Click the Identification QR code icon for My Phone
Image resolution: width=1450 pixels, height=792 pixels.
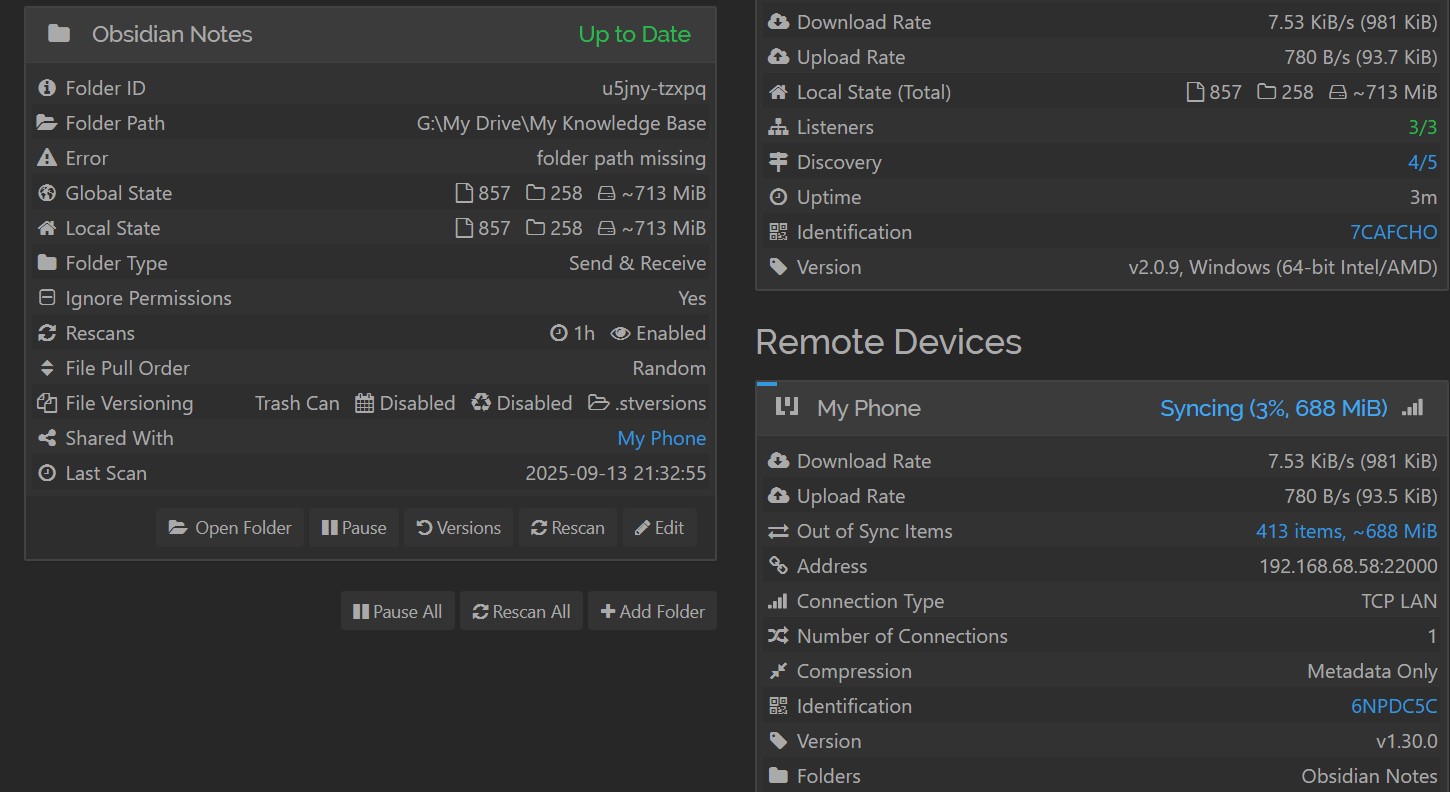coord(778,706)
